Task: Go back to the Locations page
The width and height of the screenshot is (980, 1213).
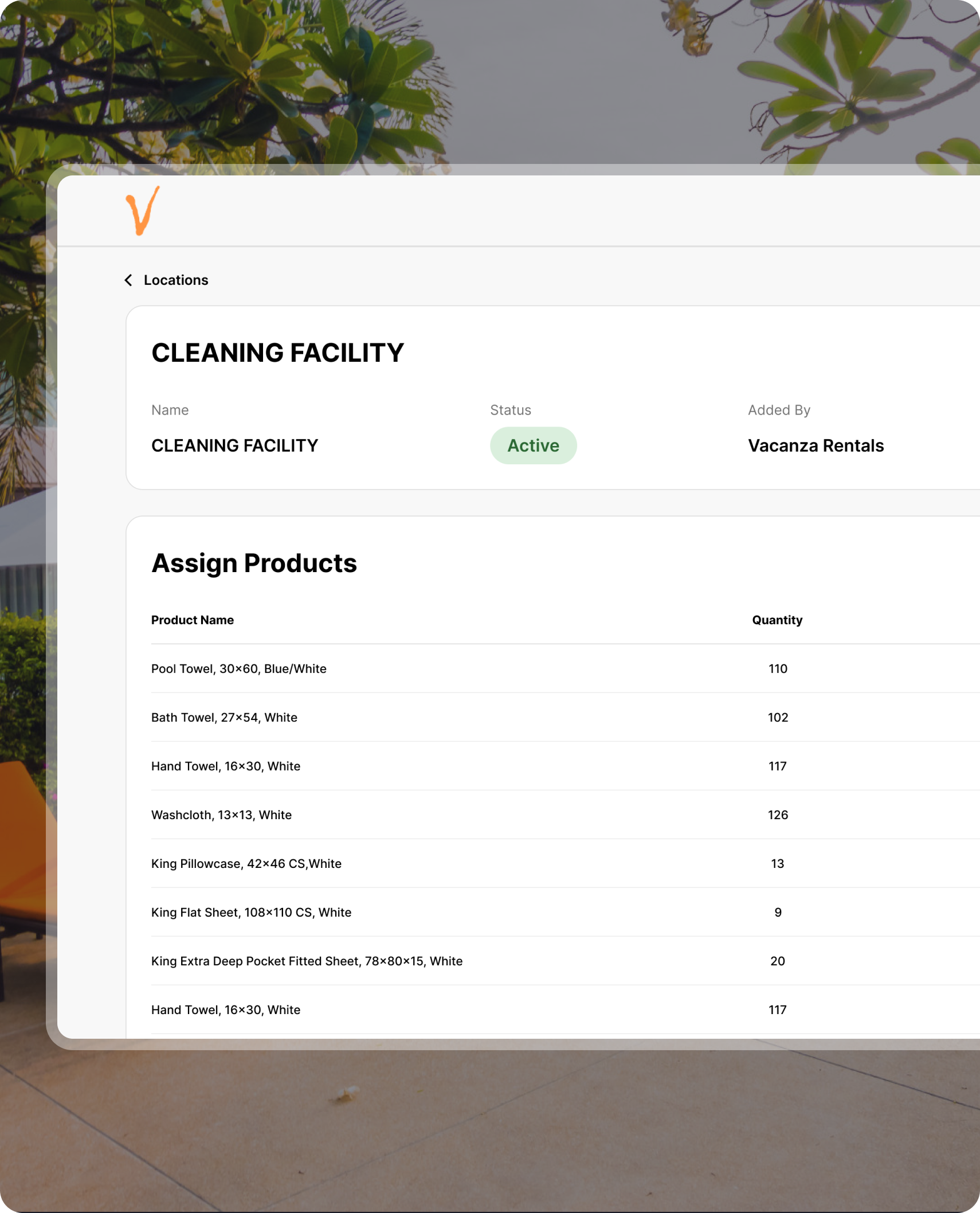Action: point(175,280)
